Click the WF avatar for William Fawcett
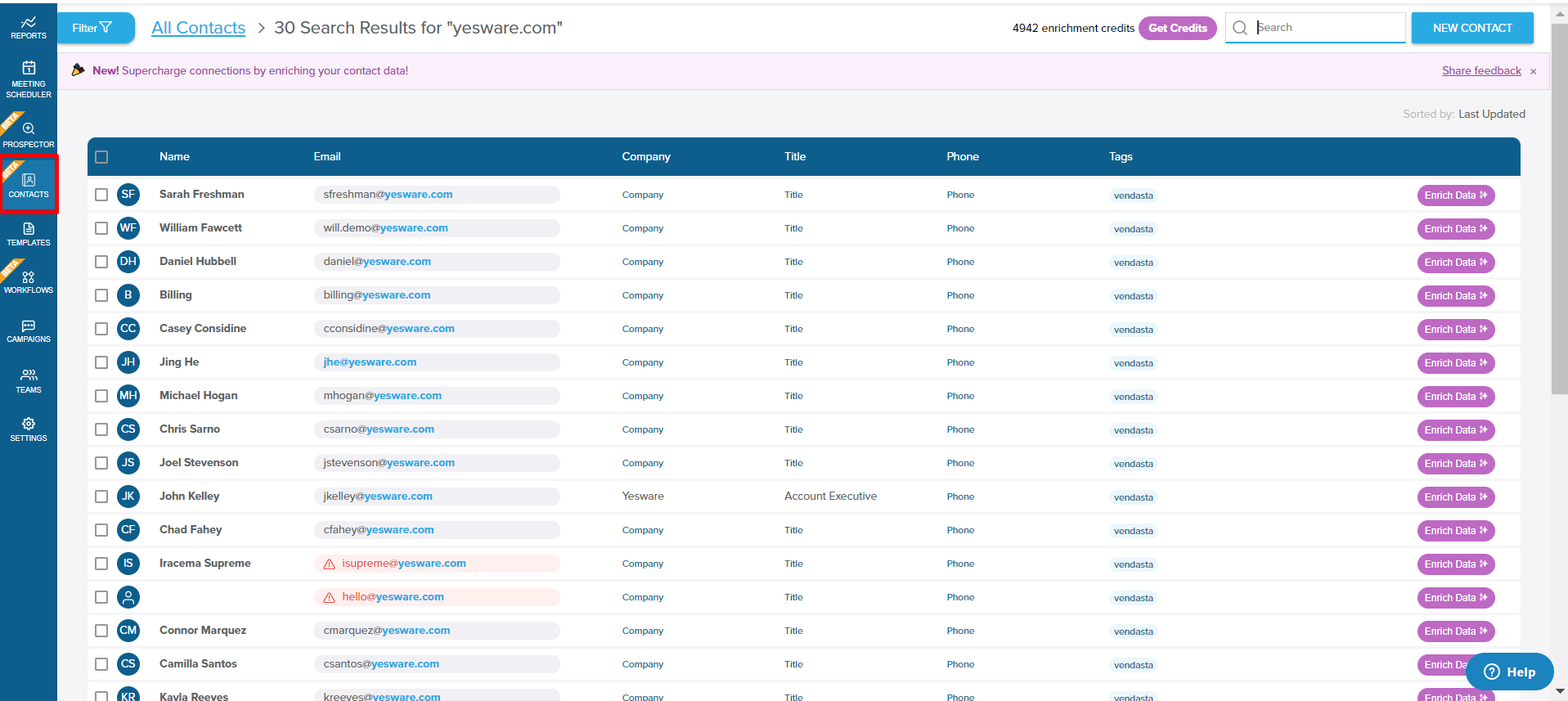The height and width of the screenshot is (701, 1568). pyautogui.click(x=128, y=228)
